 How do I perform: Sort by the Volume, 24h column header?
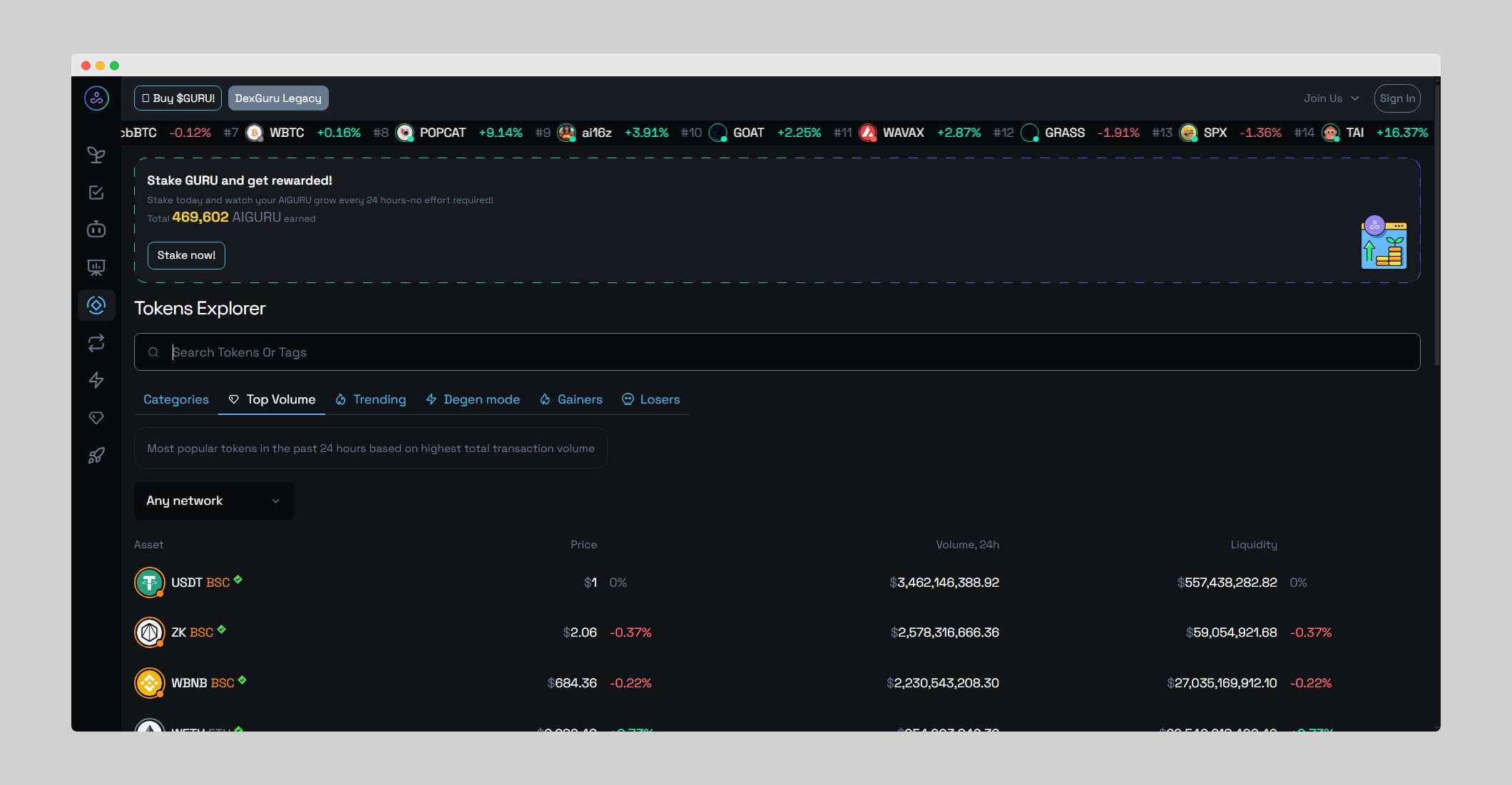point(967,545)
